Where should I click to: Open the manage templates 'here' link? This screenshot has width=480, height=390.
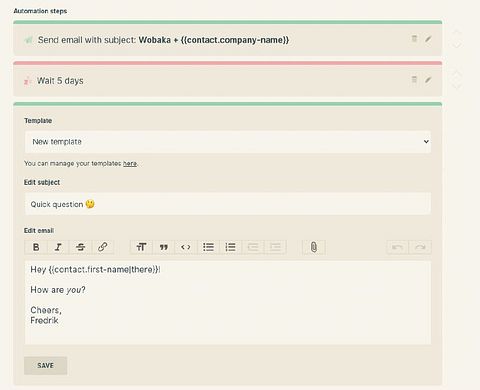click(x=130, y=163)
